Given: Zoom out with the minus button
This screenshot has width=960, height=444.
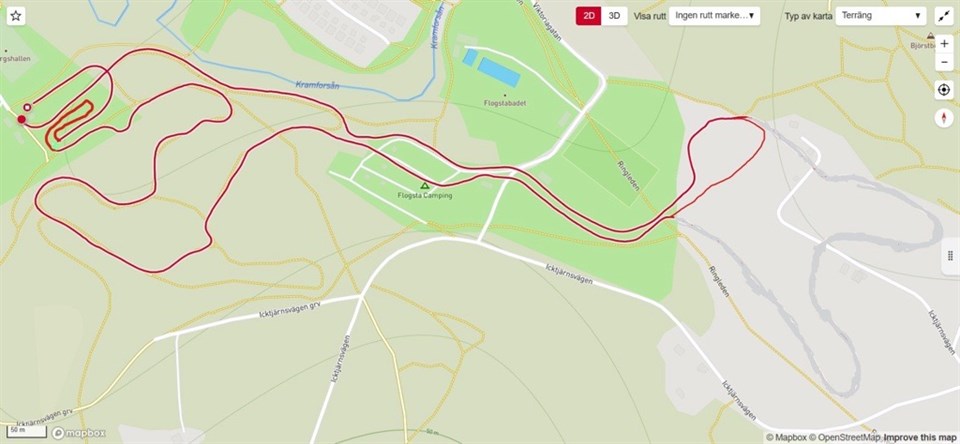Looking at the screenshot, I should [943, 62].
